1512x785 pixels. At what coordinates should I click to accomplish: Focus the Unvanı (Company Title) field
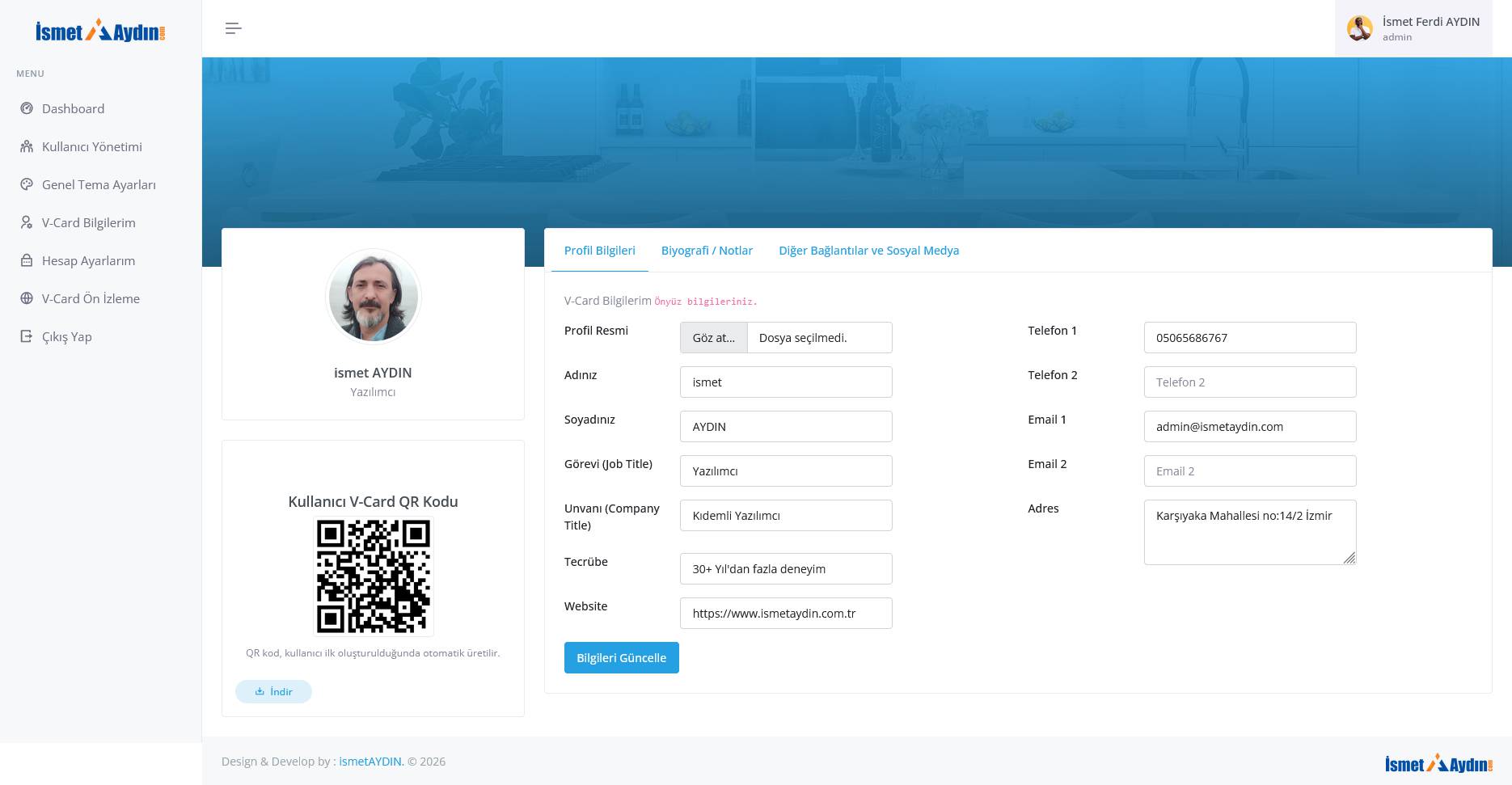click(786, 515)
